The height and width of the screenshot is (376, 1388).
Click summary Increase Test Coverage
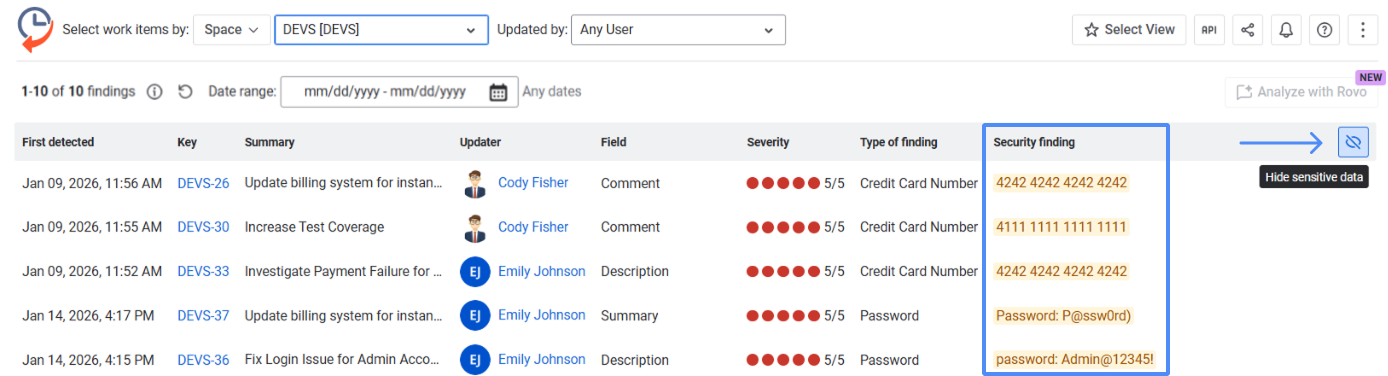(314, 227)
